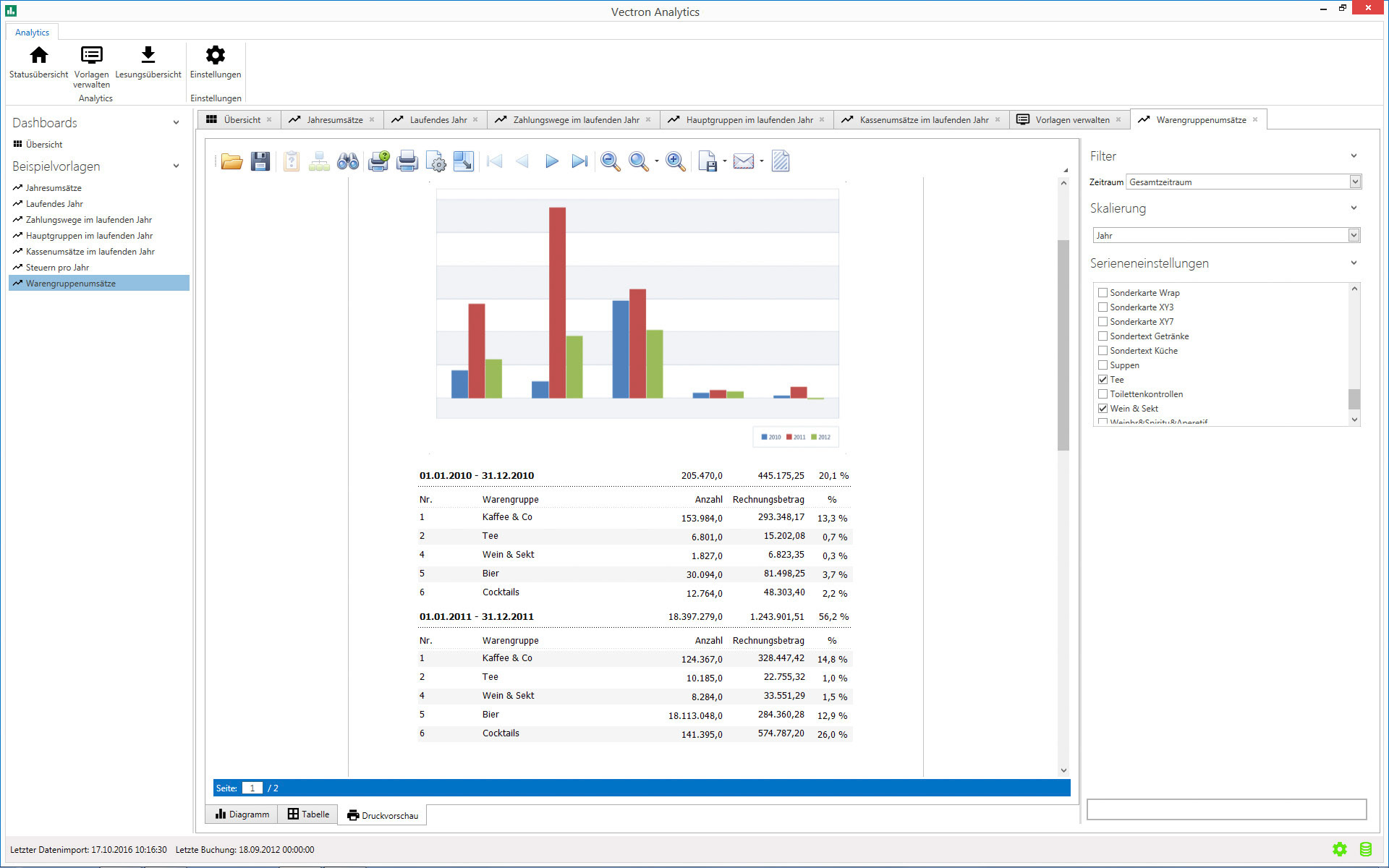
Task: Switch to the Tabelle view tab
Action: [308, 814]
